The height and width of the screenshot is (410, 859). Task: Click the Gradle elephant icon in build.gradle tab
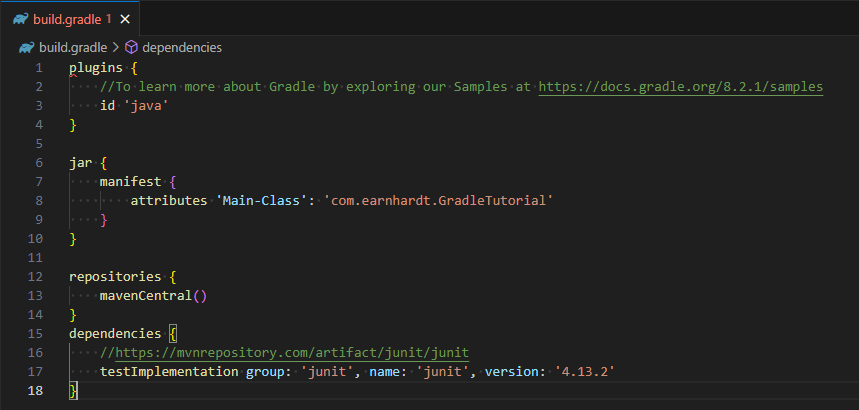[x=21, y=19]
